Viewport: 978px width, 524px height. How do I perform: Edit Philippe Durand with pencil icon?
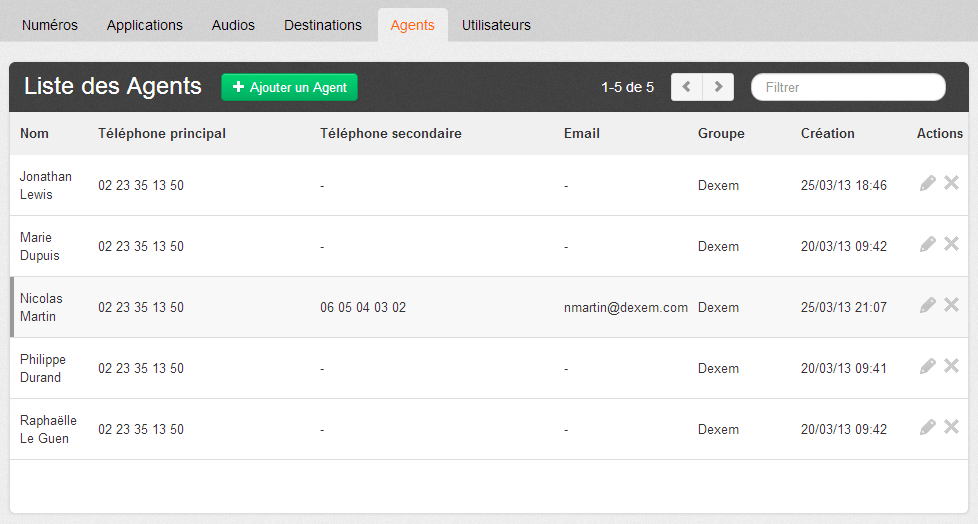928,366
